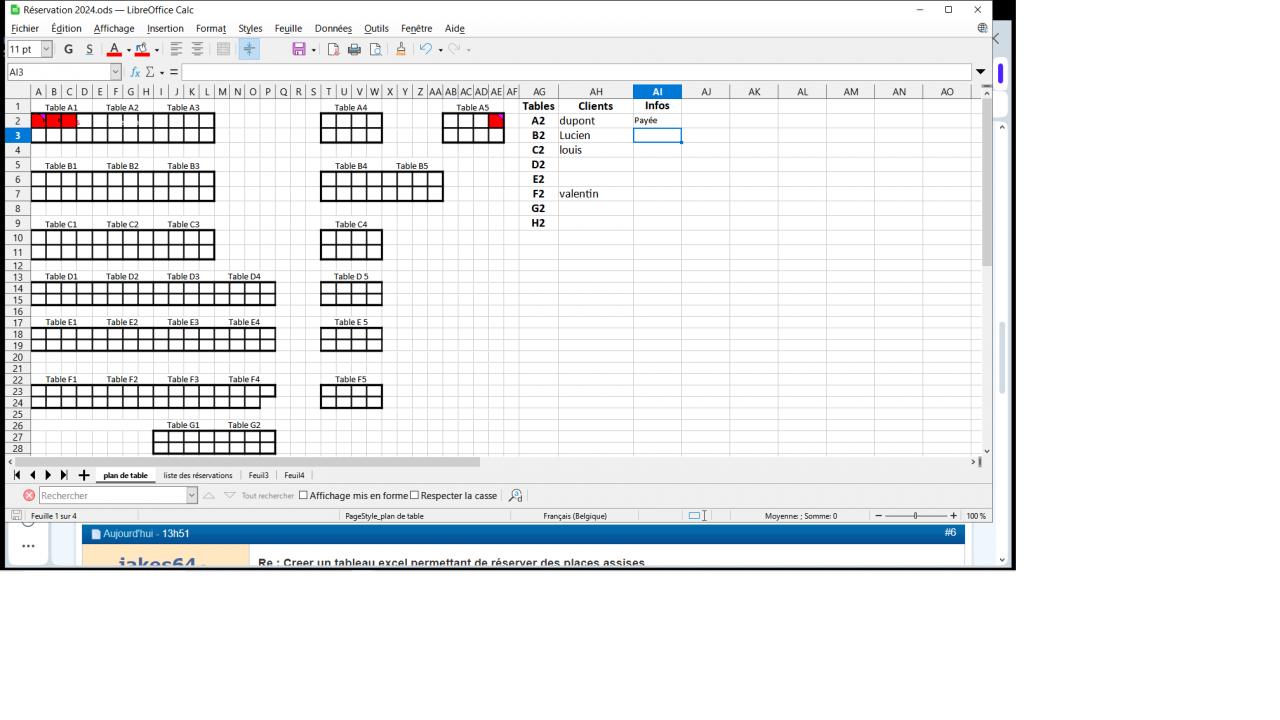Open the Insertion menu

pyautogui.click(x=165, y=28)
